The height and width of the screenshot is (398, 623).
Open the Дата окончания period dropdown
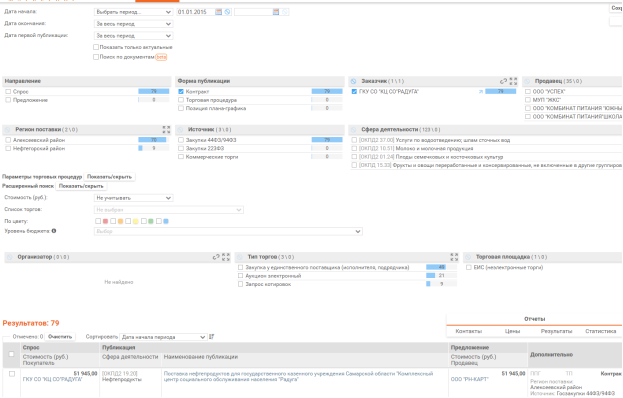click(134, 24)
